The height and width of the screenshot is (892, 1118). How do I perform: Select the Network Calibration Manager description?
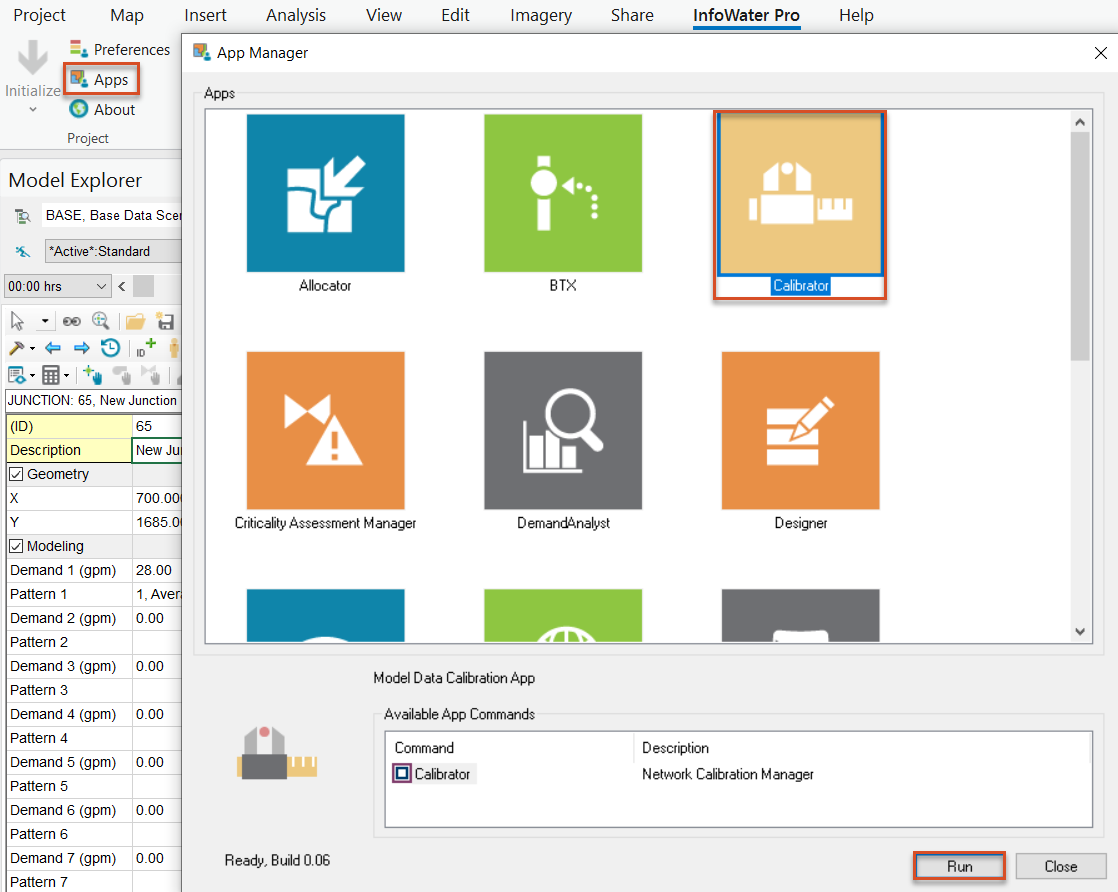tap(727, 774)
